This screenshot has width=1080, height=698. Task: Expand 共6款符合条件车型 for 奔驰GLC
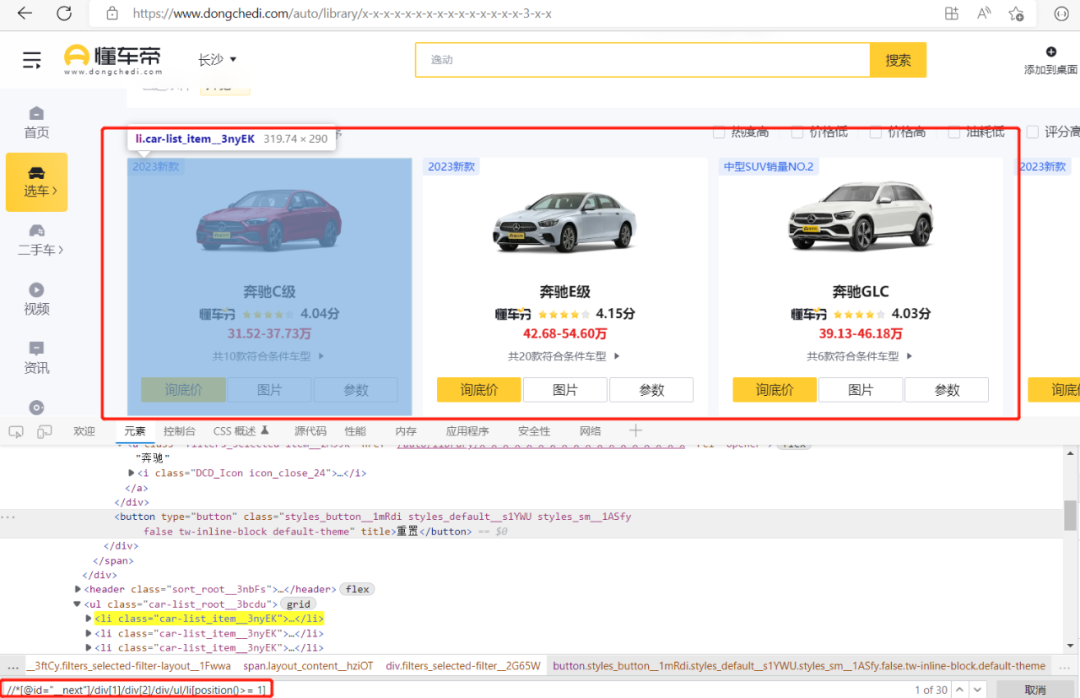coord(860,356)
